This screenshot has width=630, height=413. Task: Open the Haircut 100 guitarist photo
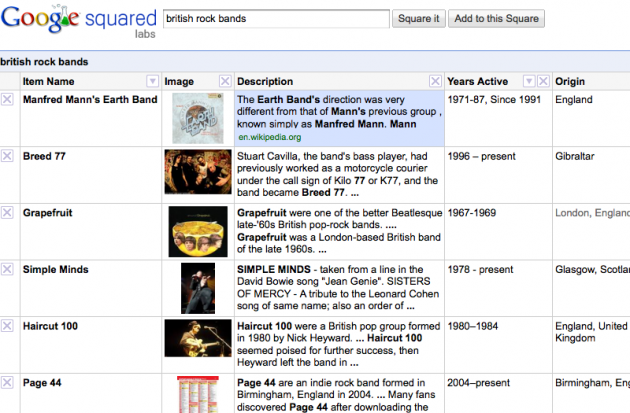click(198, 338)
